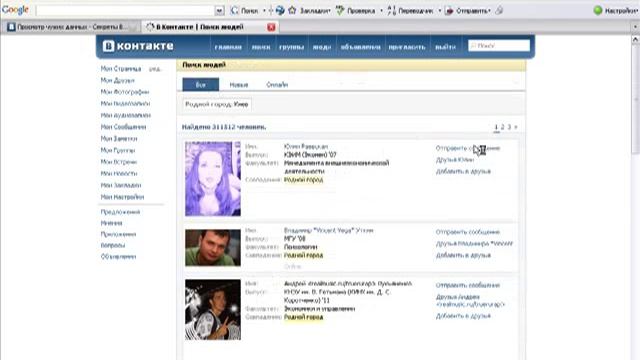
Task: Open Объявления in the sidebar
Action: [118, 257]
